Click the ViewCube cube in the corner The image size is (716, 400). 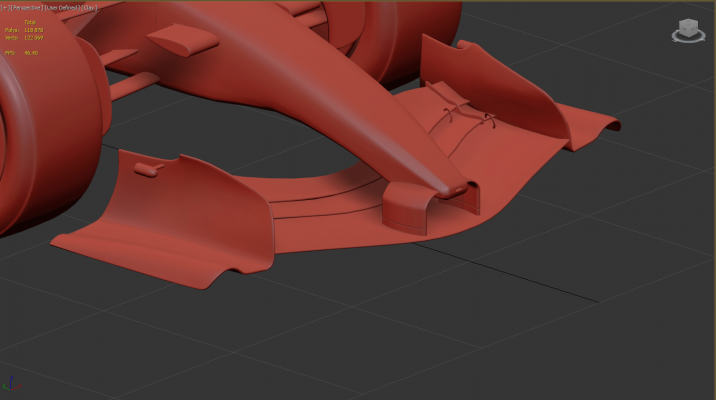click(x=688, y=27)
